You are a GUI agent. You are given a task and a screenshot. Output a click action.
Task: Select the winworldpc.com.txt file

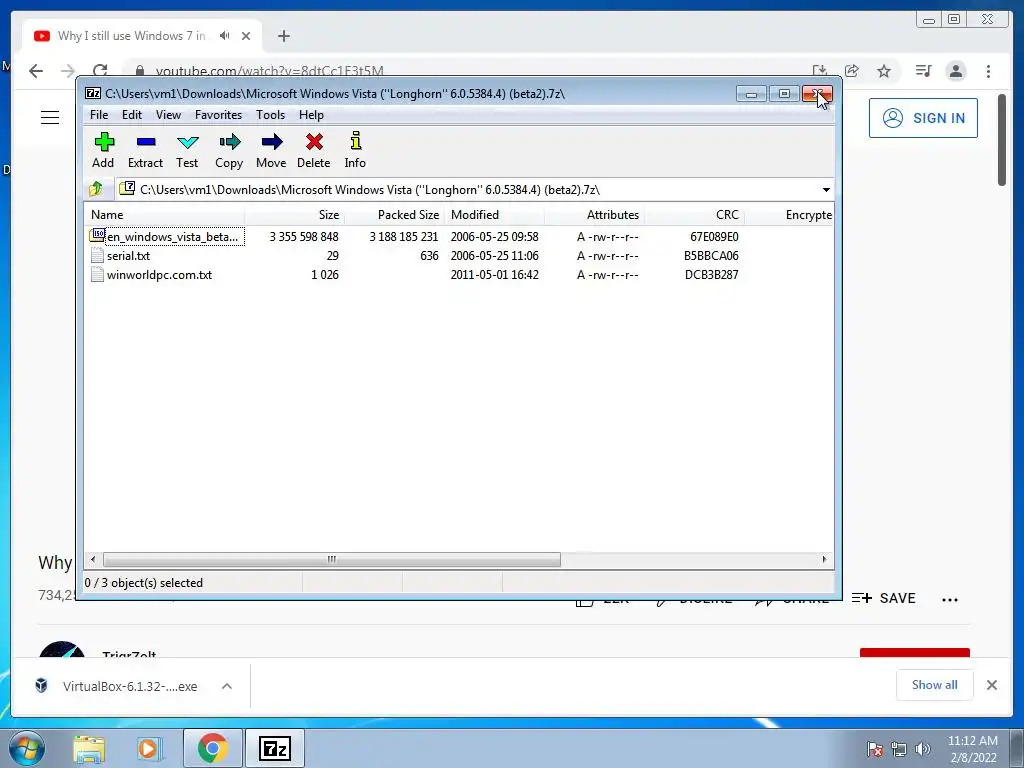coord(152,275)
